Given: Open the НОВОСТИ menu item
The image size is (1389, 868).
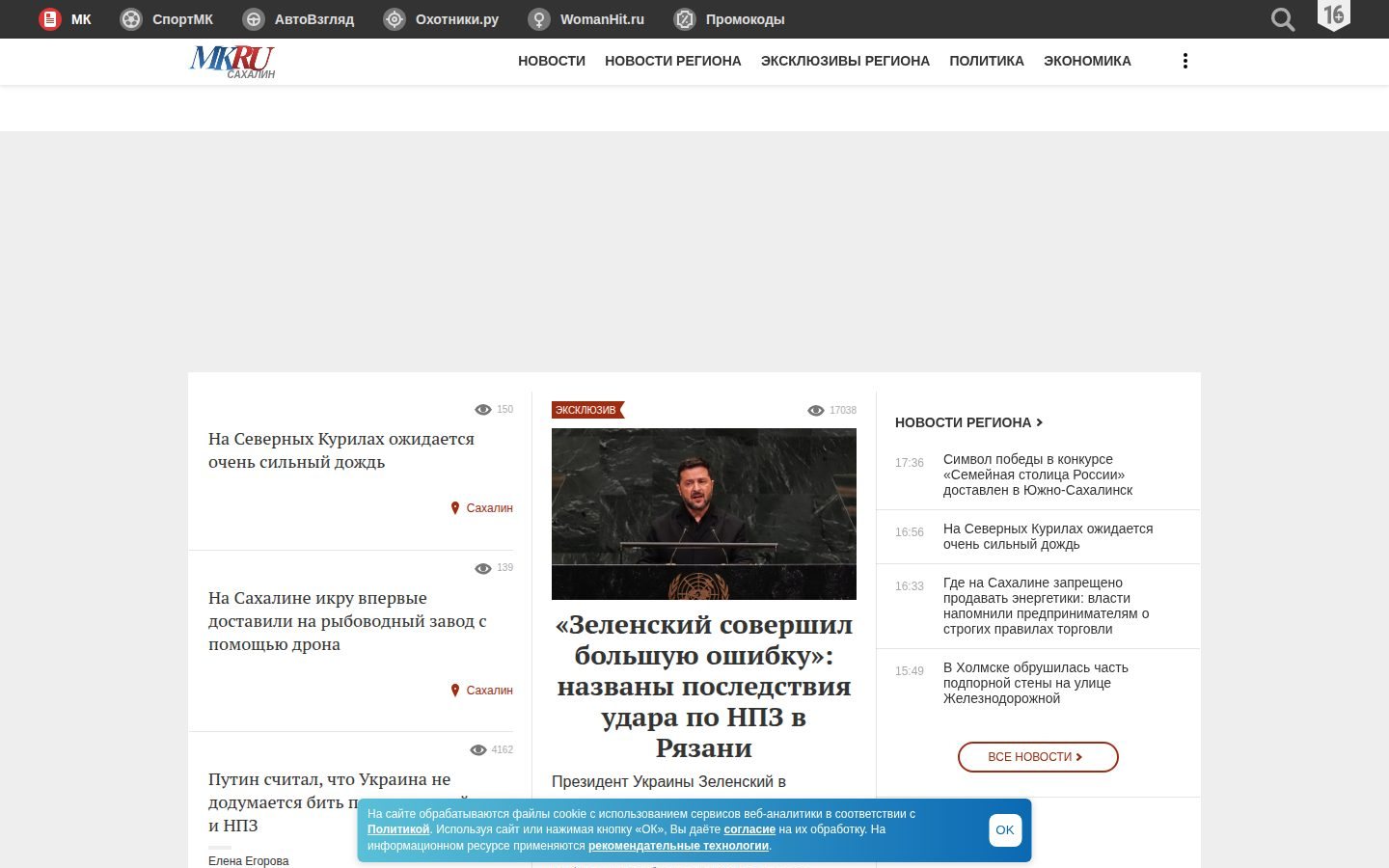Looking at the screenshot, I should (552, 61).
